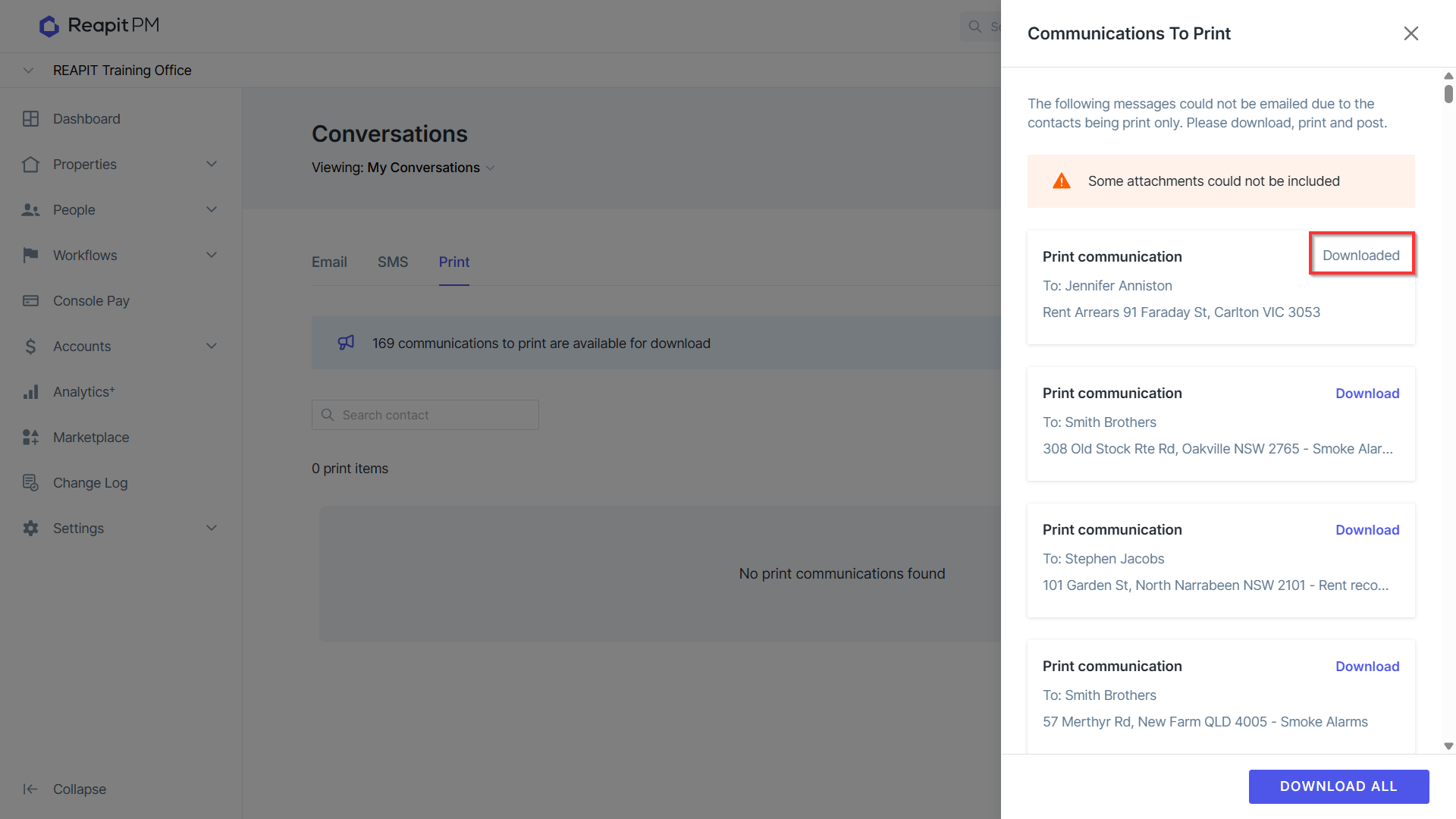Open the Marketplace icon
The image size is (1456, 819).
tap(30, 438)
